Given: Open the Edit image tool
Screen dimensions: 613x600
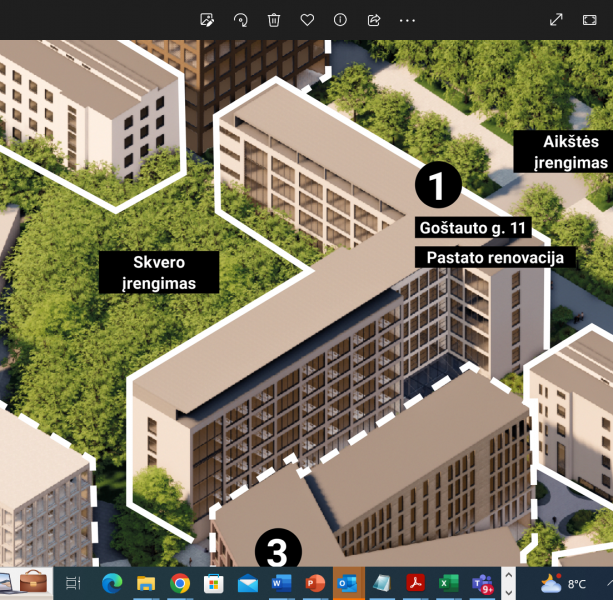Looking at the screenshot, I should [x=207, y=20].
